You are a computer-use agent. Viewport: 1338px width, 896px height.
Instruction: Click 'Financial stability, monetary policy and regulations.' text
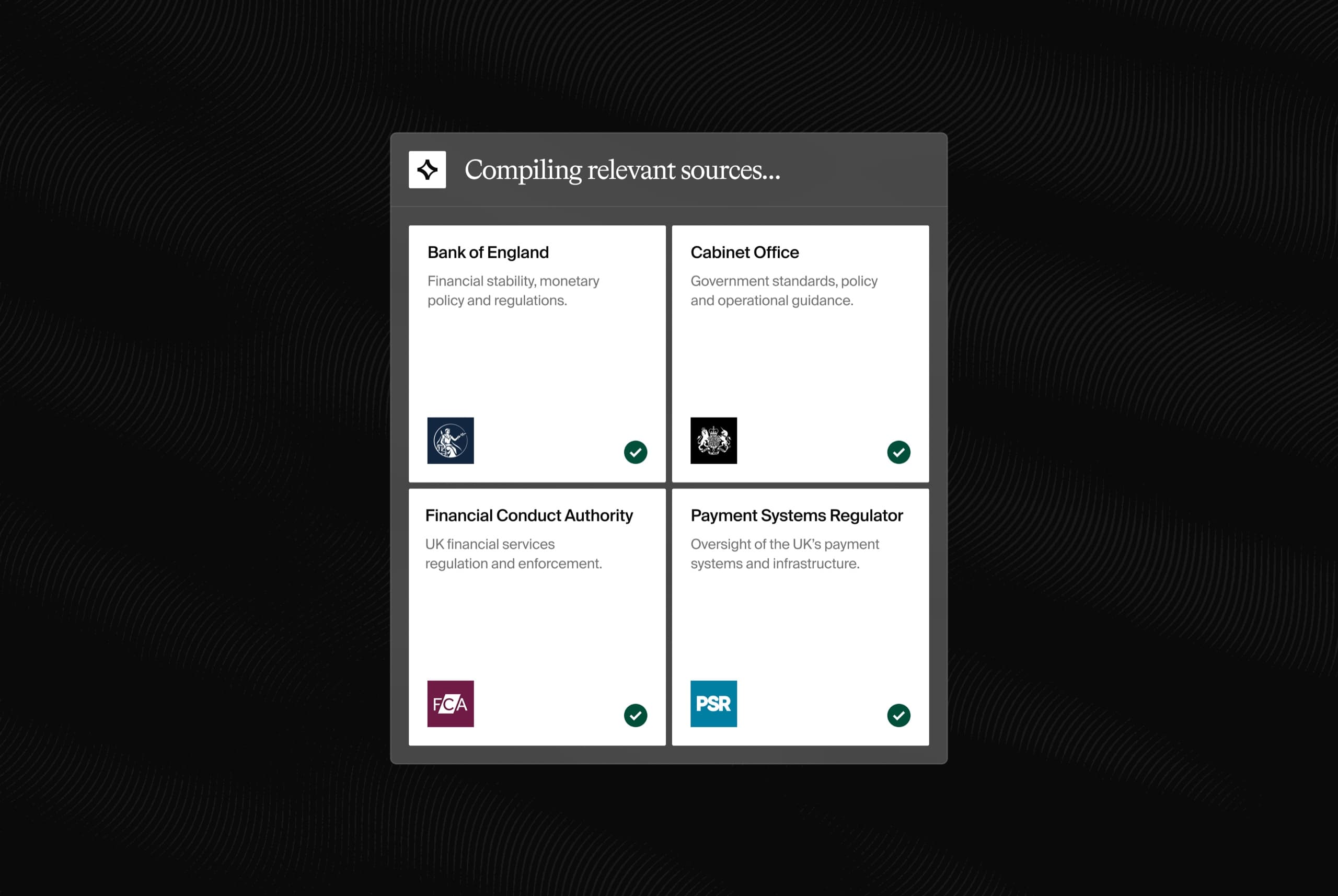pos(513,291)
